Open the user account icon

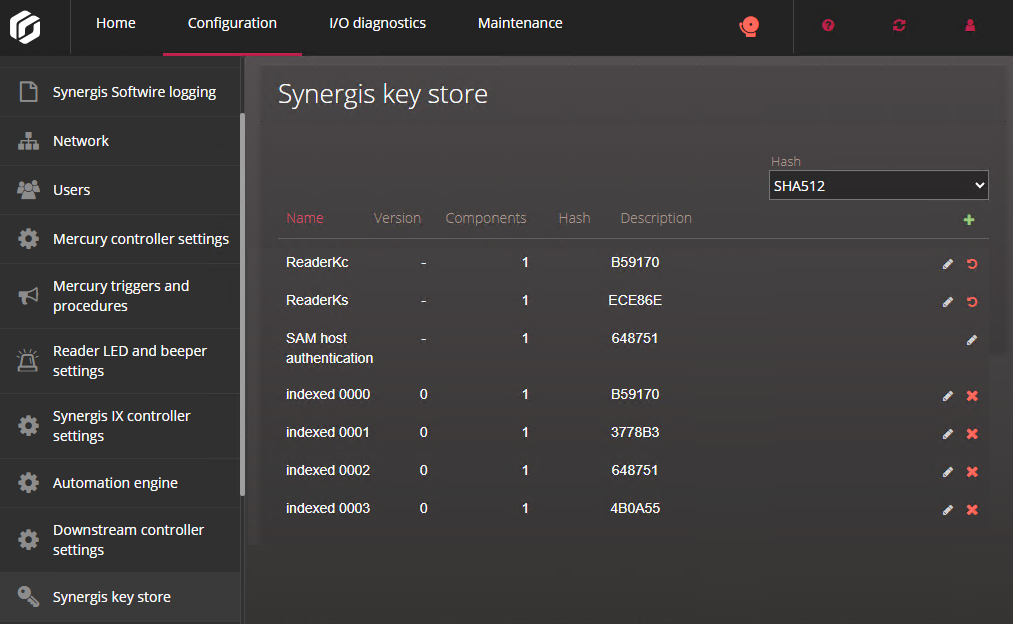(969, 26)
